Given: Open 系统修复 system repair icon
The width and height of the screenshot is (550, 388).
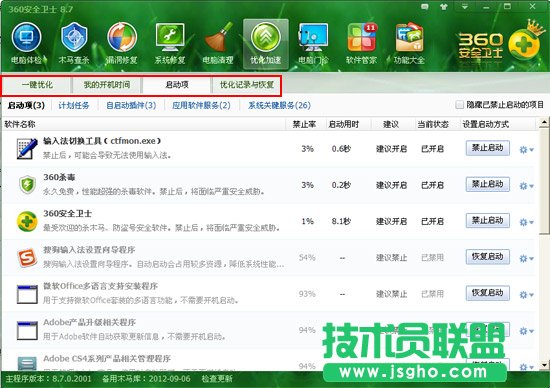Looking at the screenshot, I should [x=170, y=44].
